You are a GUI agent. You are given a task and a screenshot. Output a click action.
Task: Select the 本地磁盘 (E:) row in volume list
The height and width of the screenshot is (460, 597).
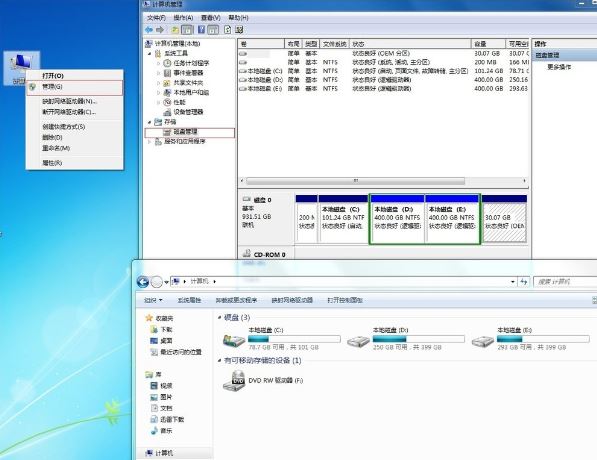[x=383, y=89]
